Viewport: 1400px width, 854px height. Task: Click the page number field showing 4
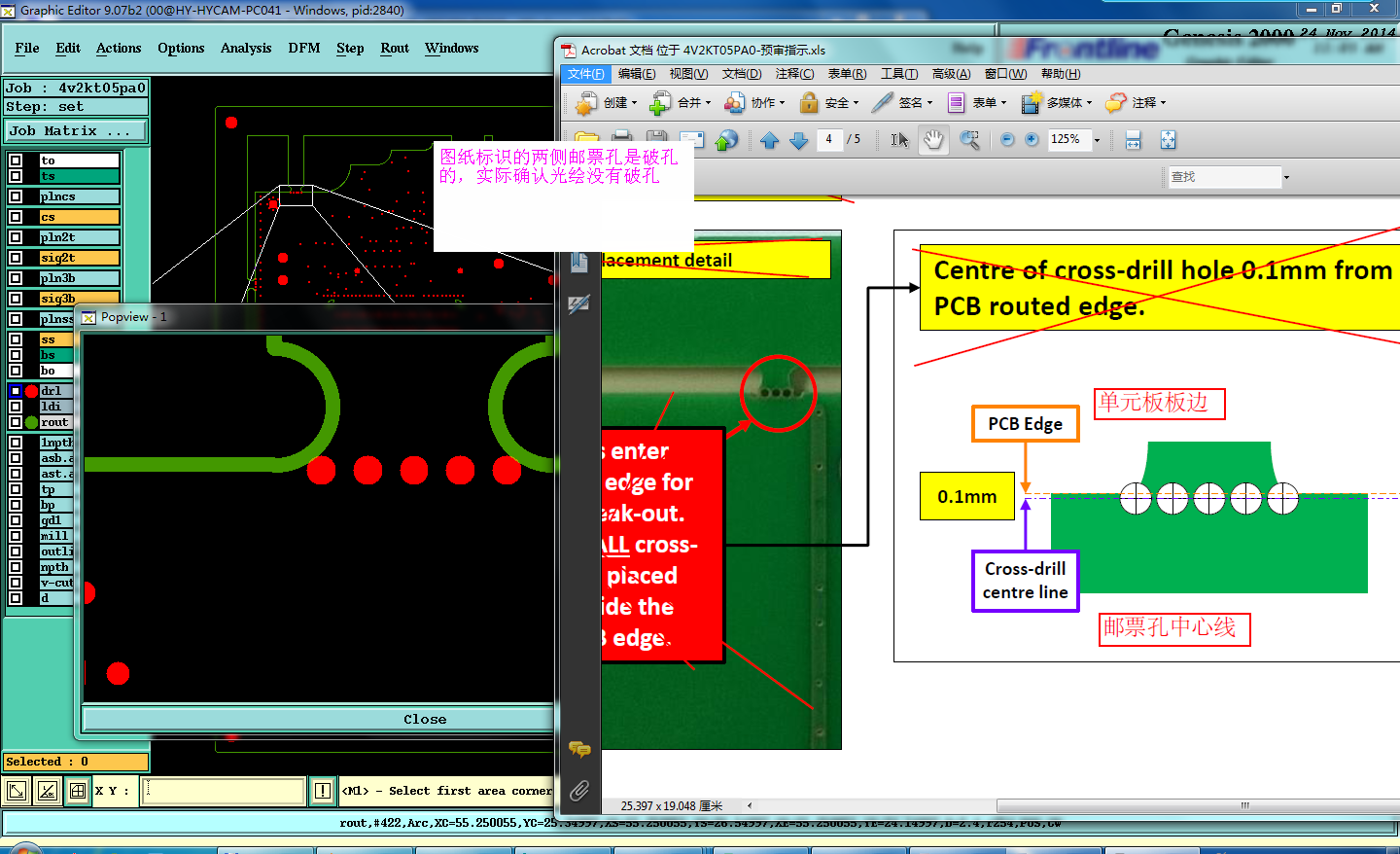coord(829,139)
